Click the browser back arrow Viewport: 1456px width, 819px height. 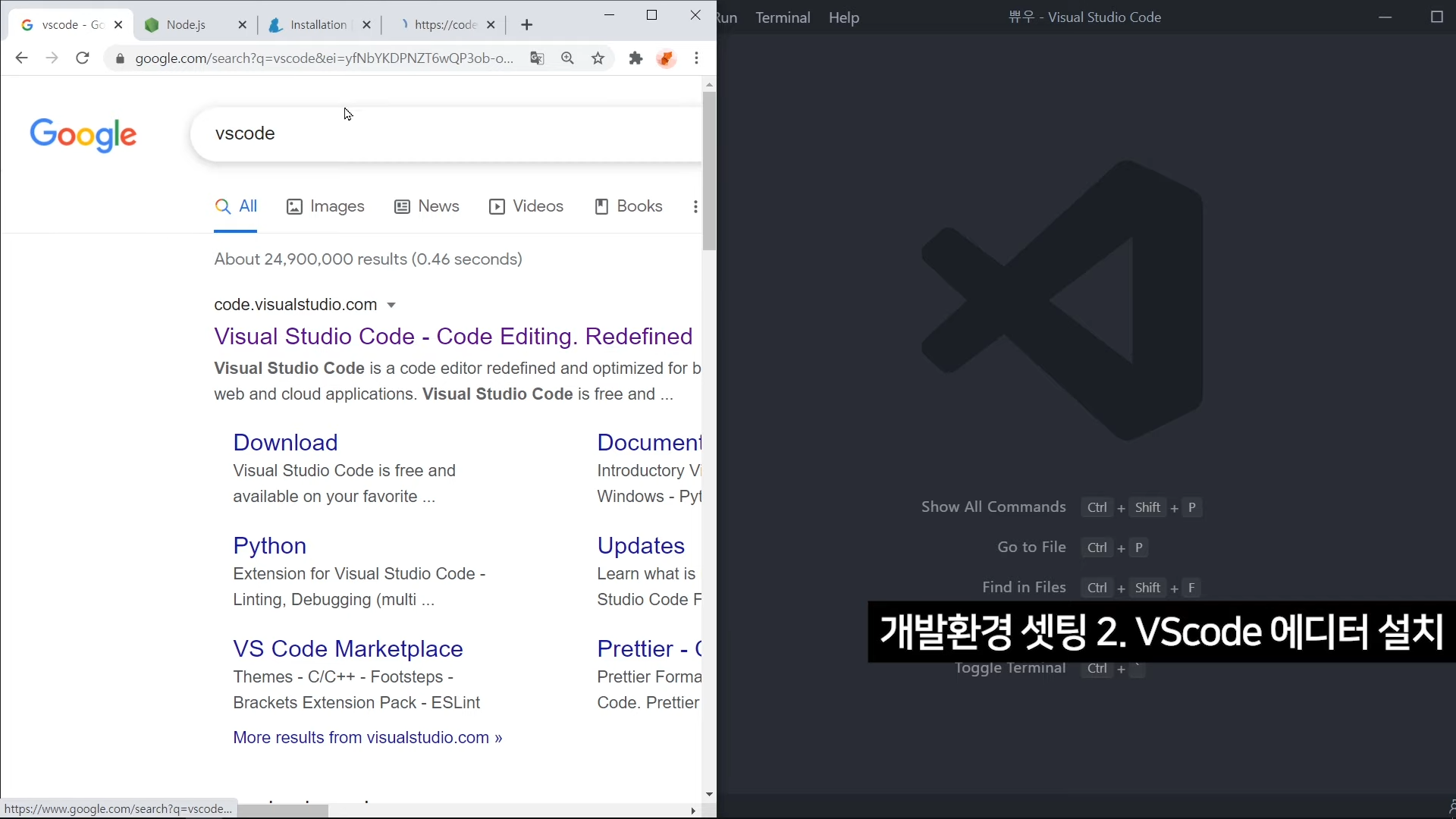pos(21,58)
